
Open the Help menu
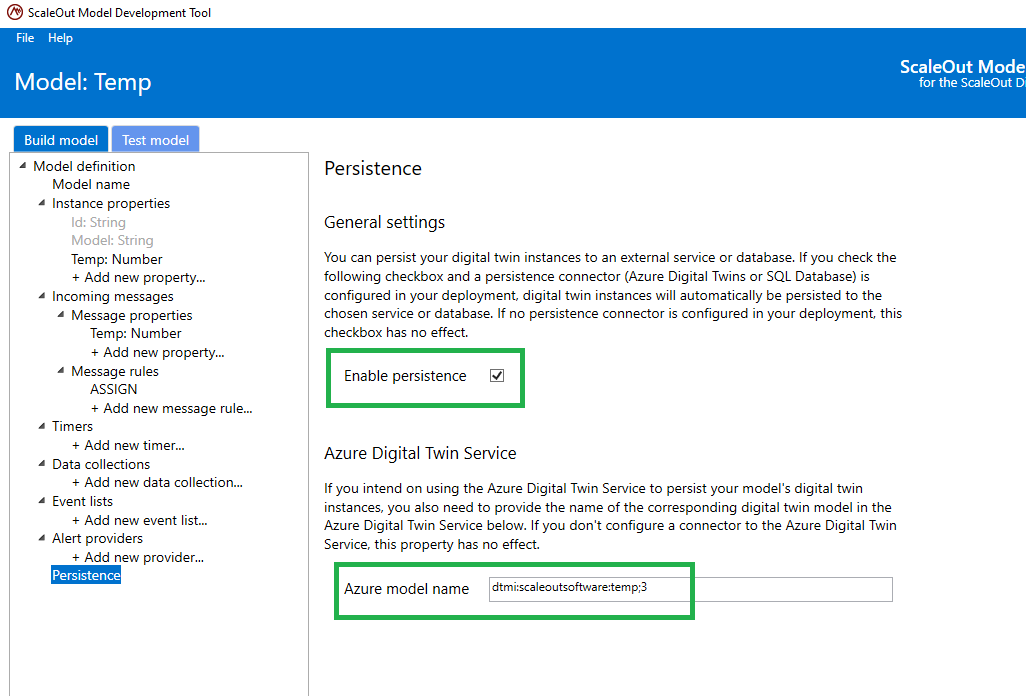coord(60,38)
